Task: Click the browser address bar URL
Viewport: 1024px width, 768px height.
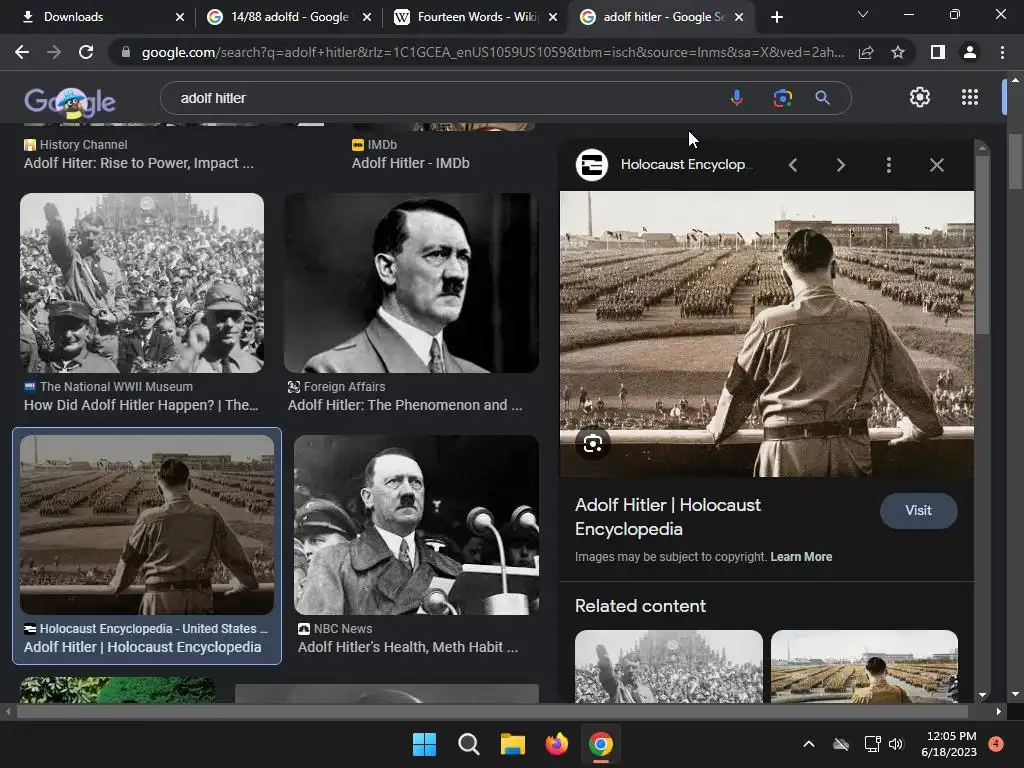Action: tap(492, 52)
